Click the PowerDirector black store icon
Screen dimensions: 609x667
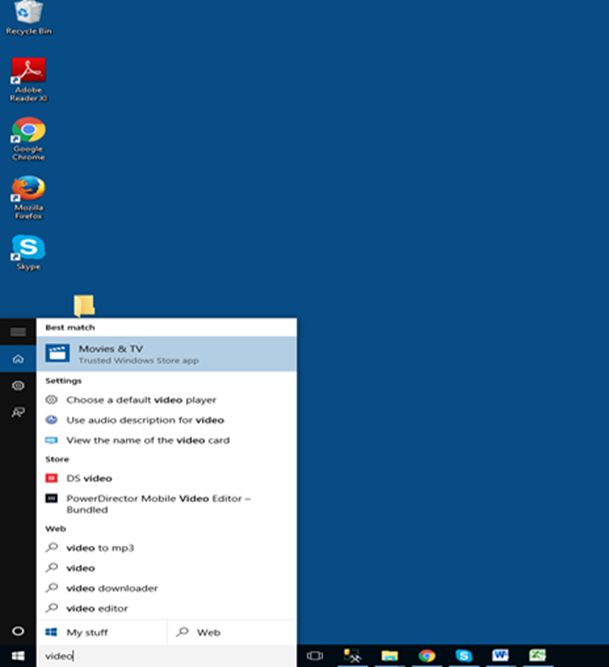(51, 498)
